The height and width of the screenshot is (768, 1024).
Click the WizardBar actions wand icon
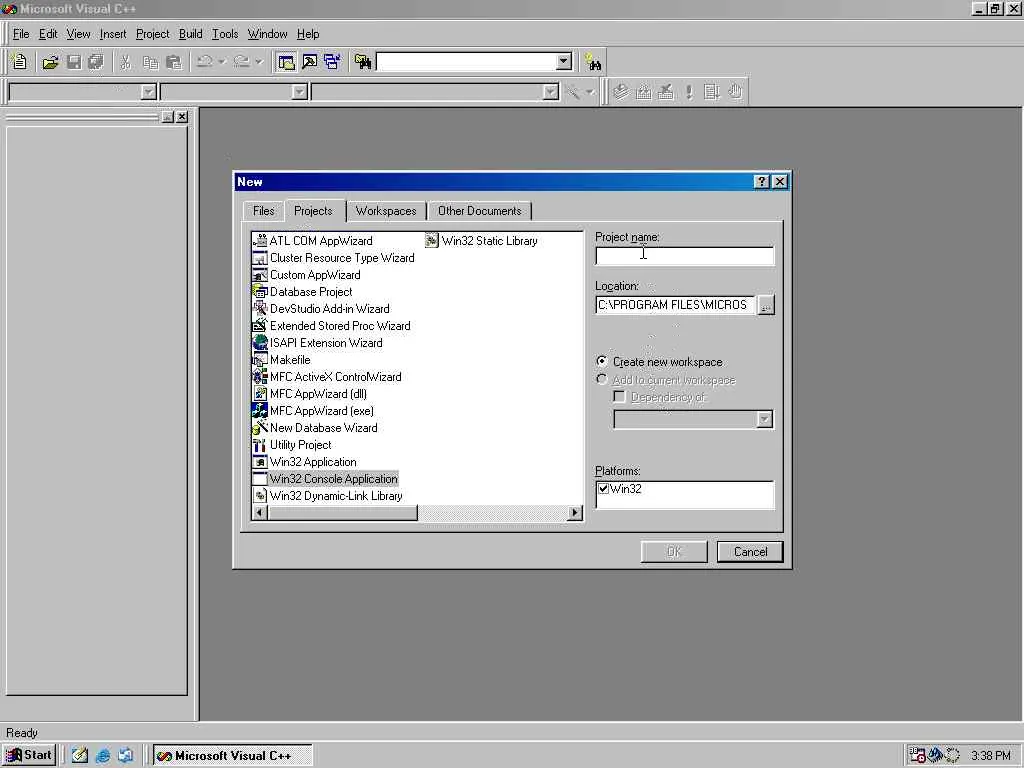[x=573, y=91]
